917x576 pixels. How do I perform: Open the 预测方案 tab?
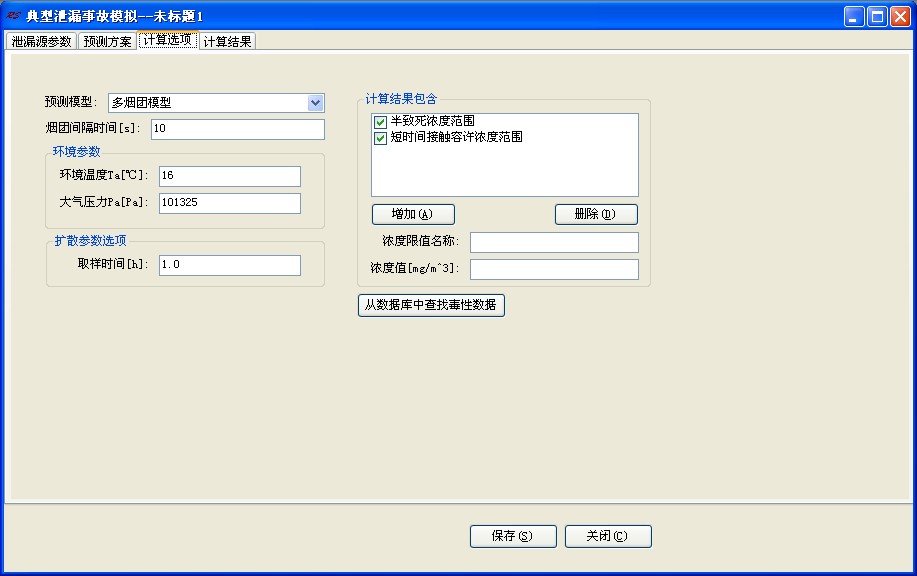click(x=108, y=42)
